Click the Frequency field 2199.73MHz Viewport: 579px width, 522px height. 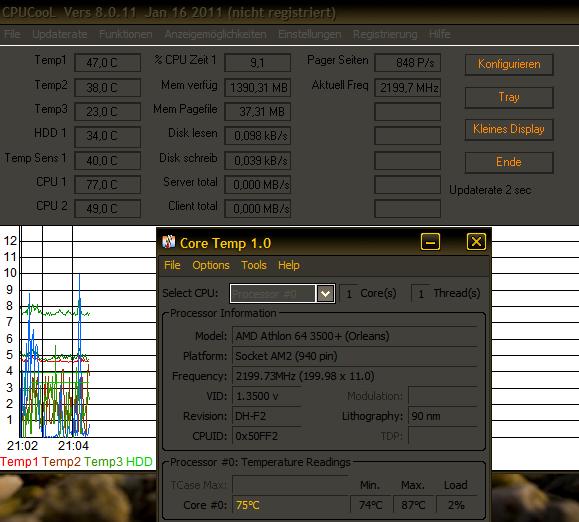point(355,376)
